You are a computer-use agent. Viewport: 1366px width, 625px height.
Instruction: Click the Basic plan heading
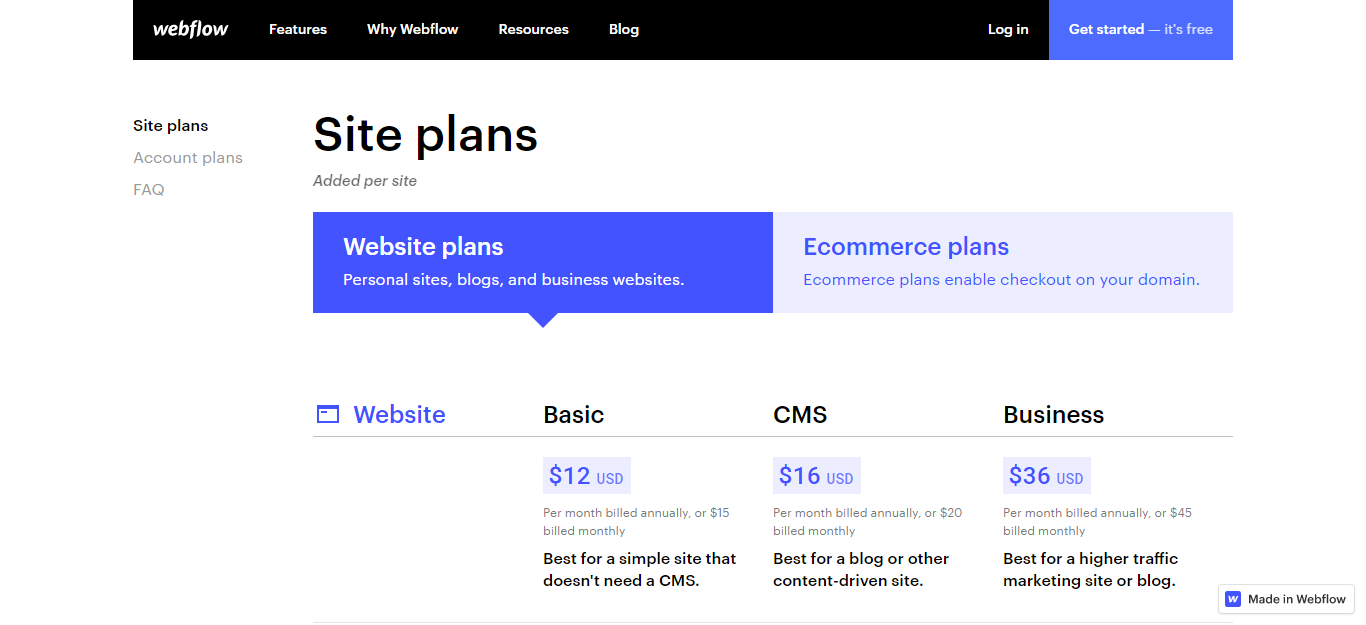(x=574, y=415)
